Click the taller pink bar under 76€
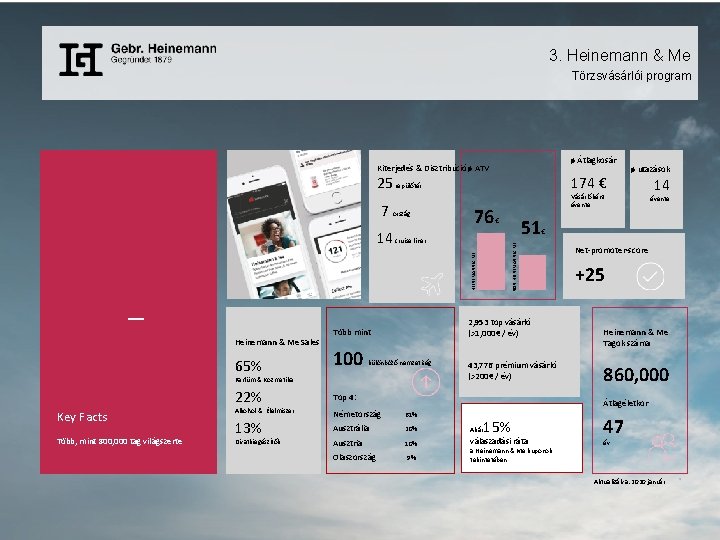 pyautogui.click(x=491, y=261)
